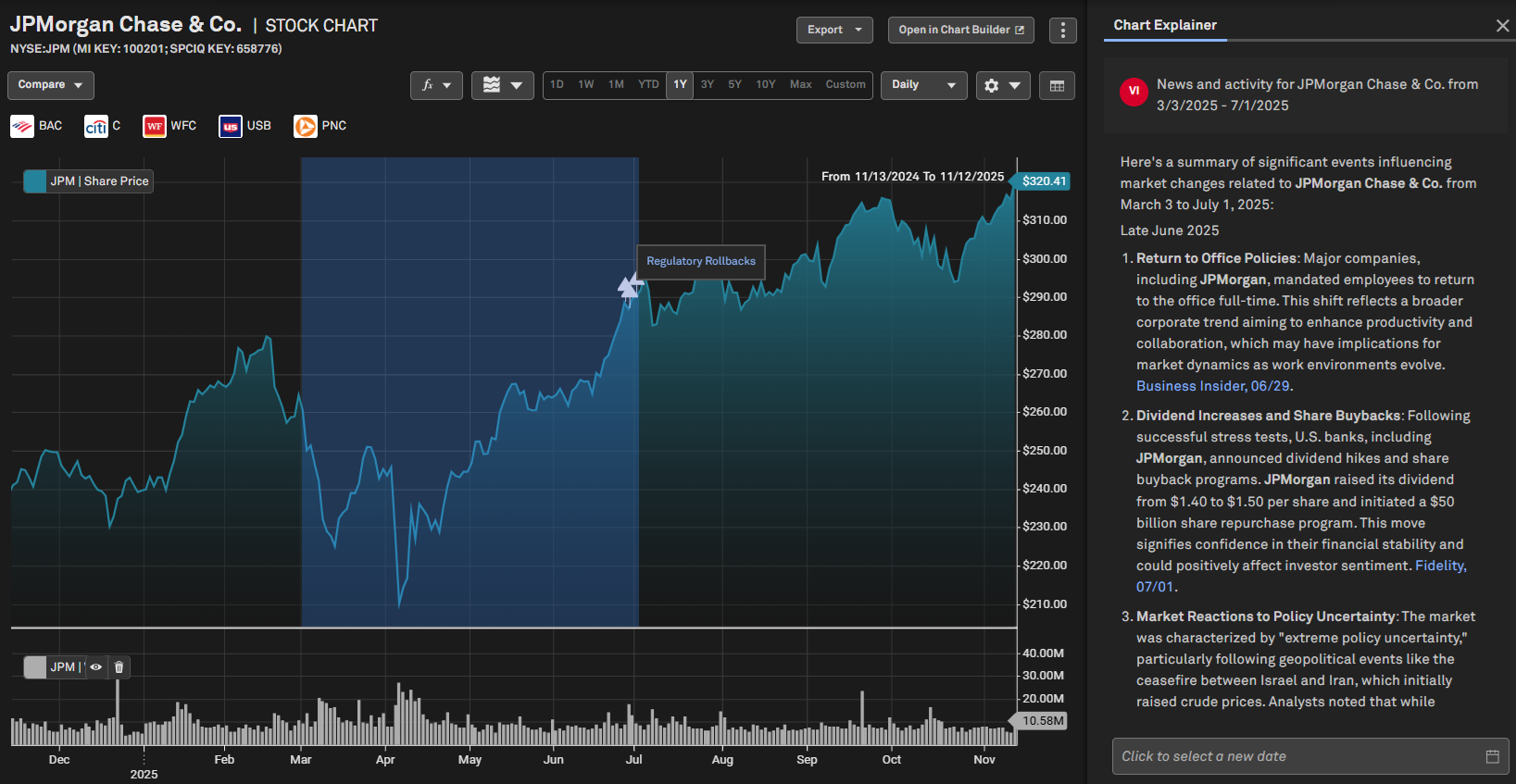1516x784 pixels.
Task: Open the Daily frequency dropdown
Action: 923,85
